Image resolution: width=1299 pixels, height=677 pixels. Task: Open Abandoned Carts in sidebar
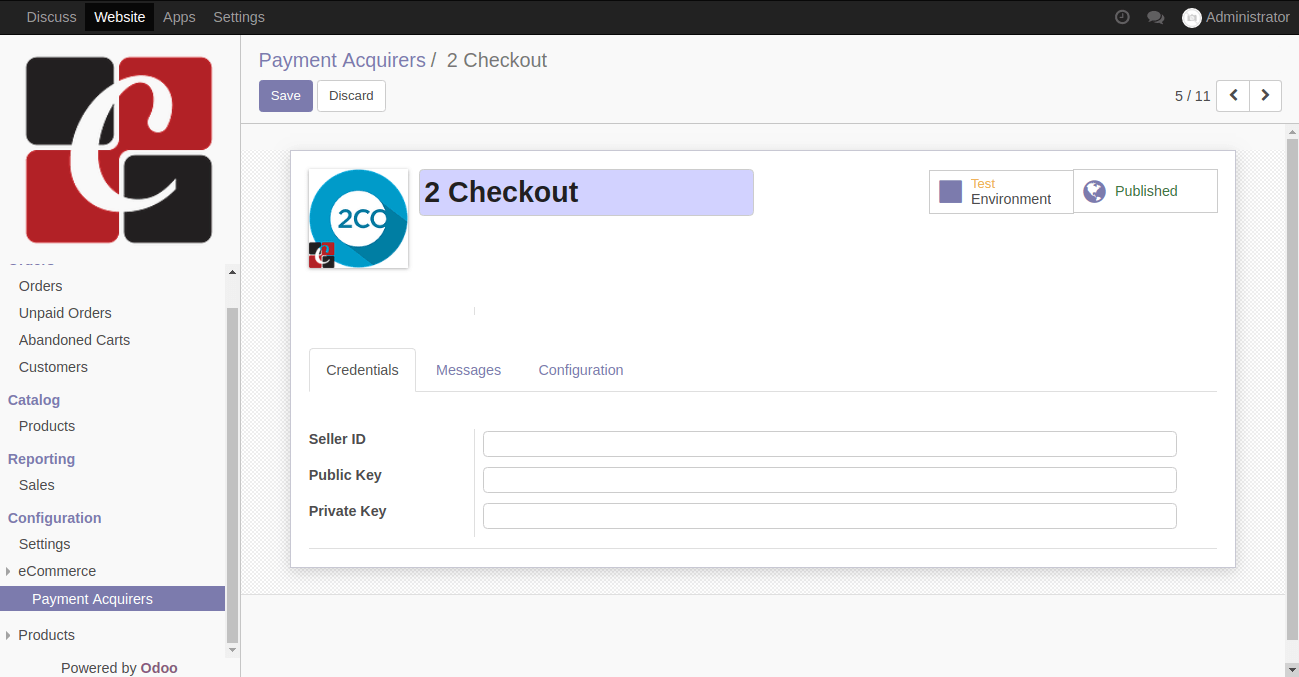click(x=74, y=340)
